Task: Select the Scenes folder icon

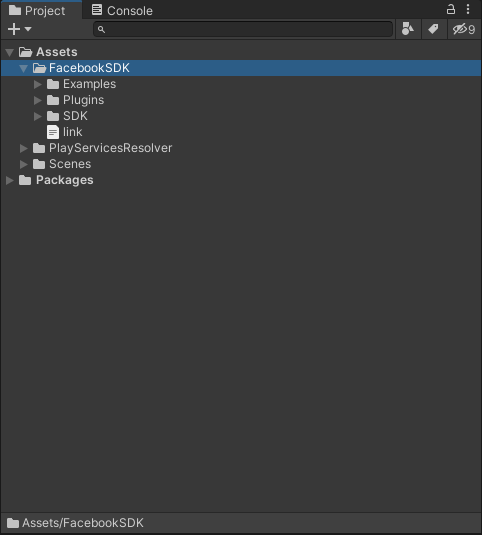Action: (x=39, y=164)
